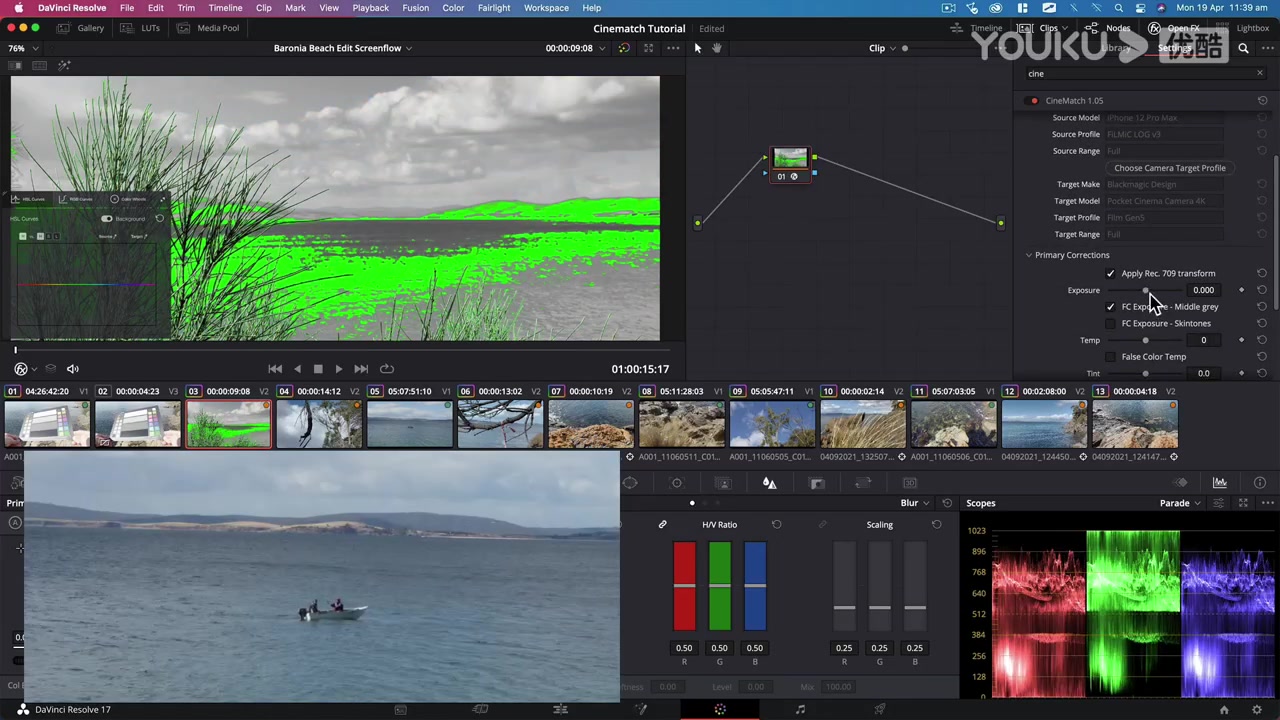Toggle the image wipe icon above viewer

tap(16, 66)
